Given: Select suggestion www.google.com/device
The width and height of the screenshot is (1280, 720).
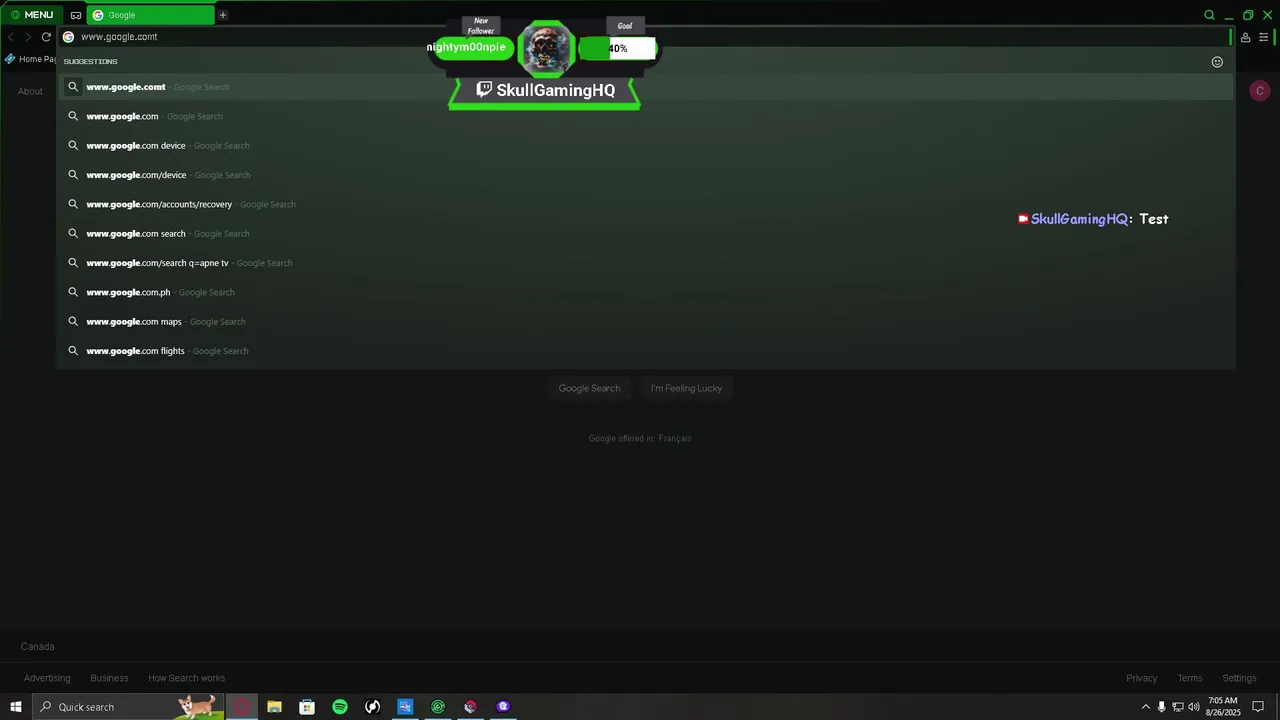Looking at the screenshot, I should [x=646, y=175].
